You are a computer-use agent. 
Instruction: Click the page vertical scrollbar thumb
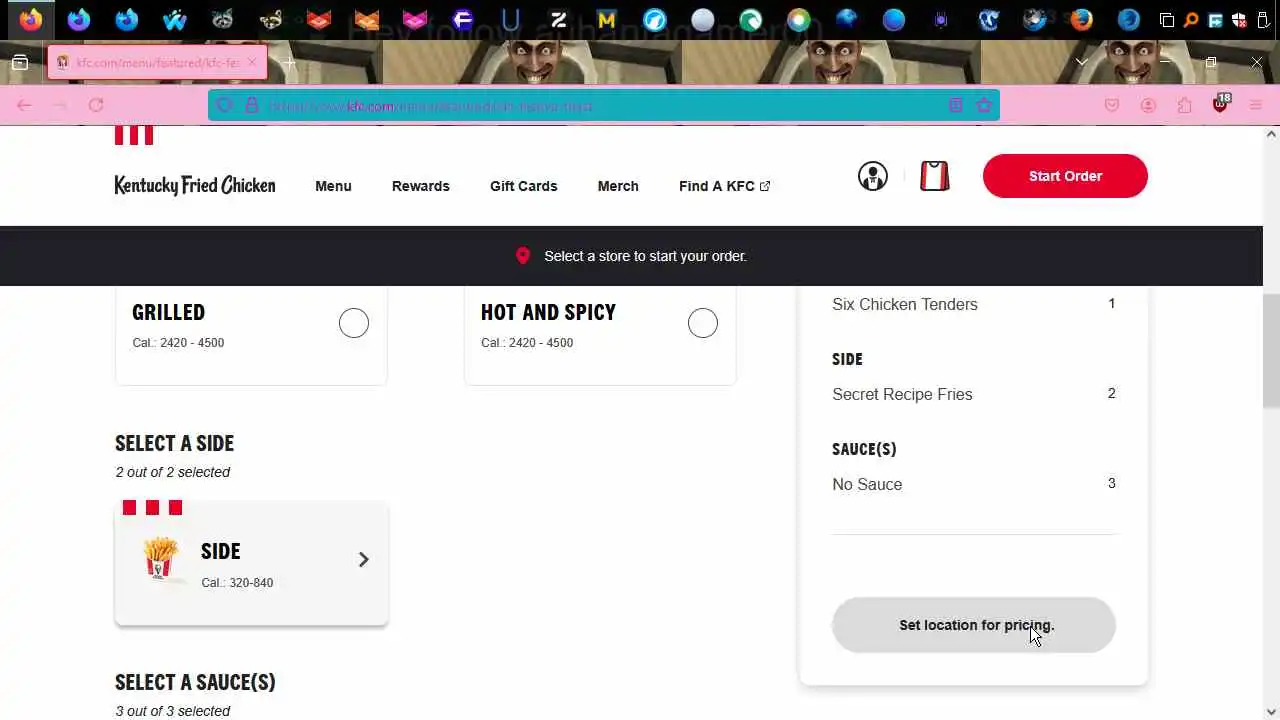1271,351
